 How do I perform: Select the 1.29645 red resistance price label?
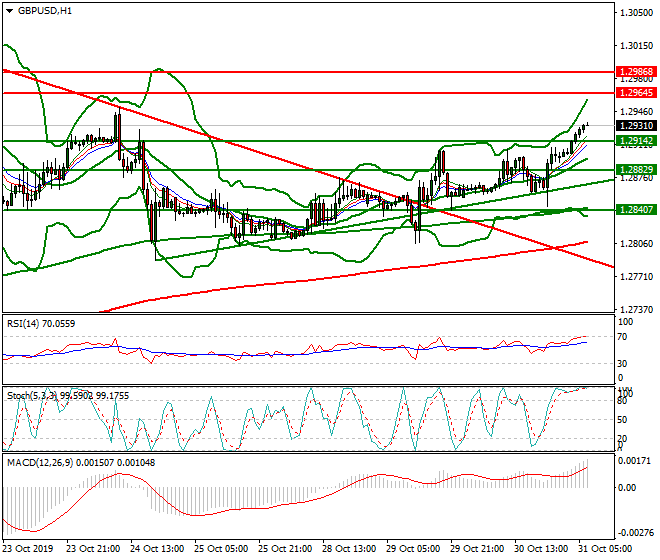[x=636, y=93]
